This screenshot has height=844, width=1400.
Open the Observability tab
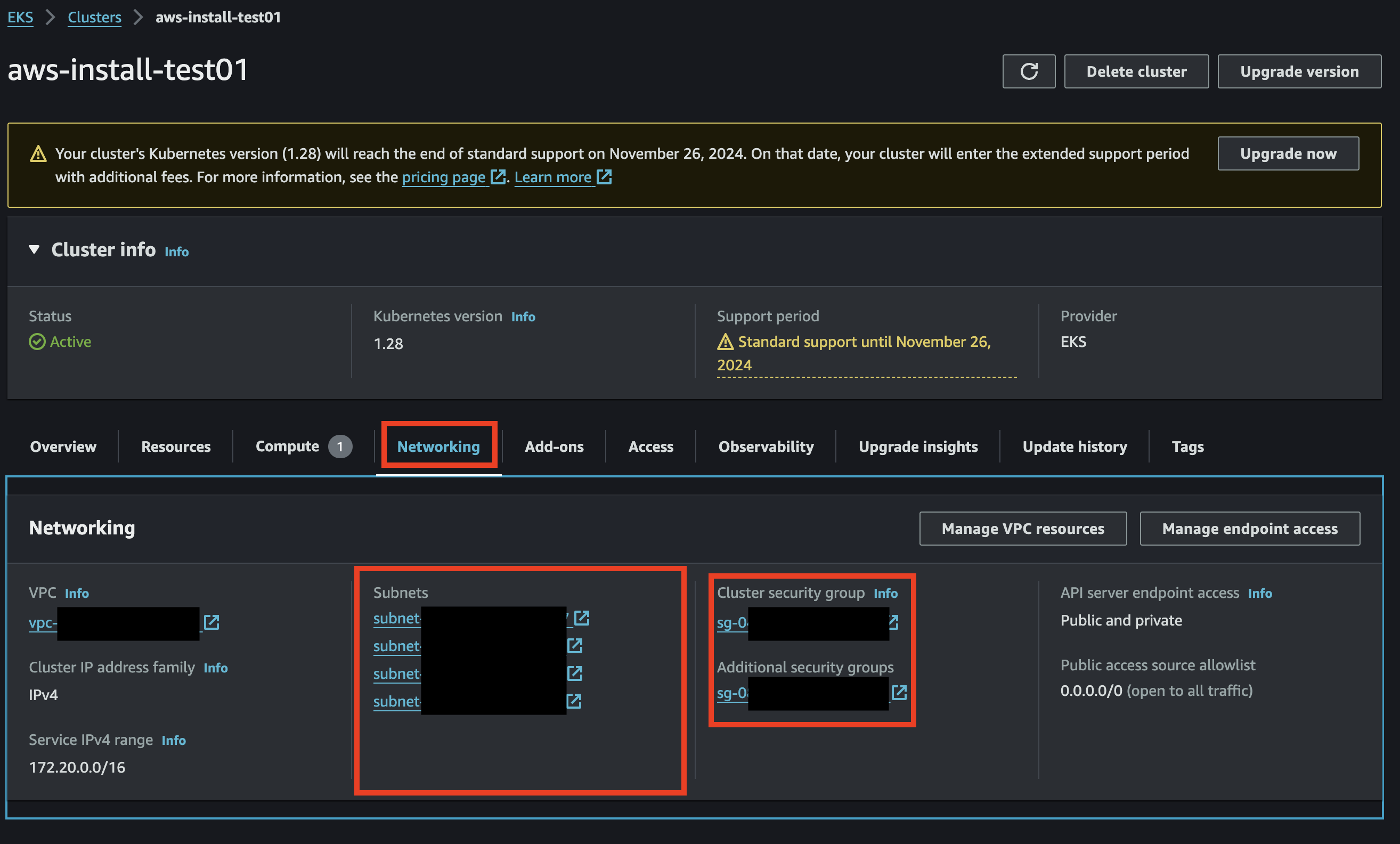(766, 446)
